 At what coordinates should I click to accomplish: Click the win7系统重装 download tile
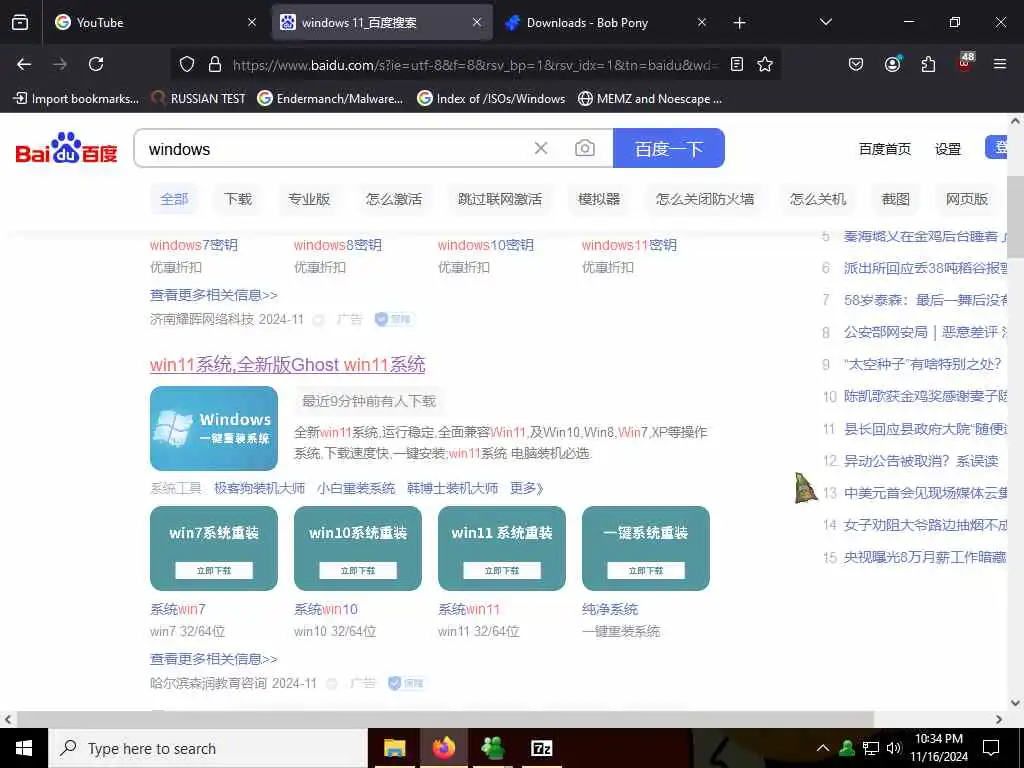click(x=214, y=549)
